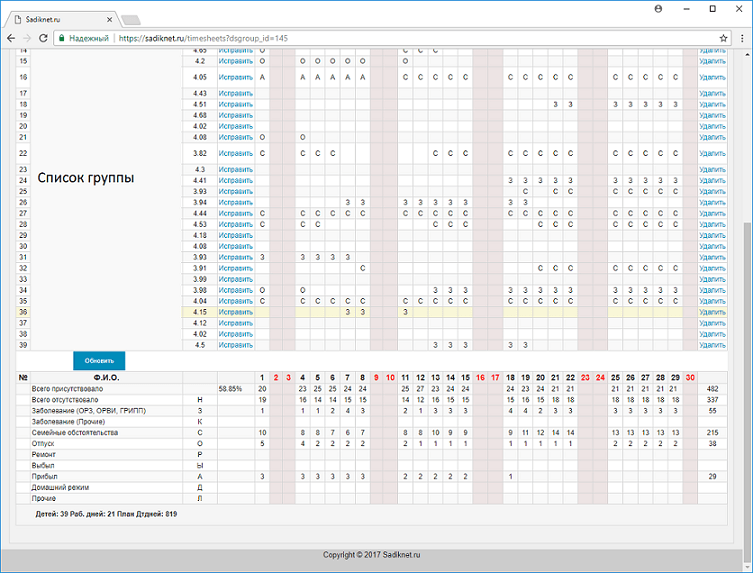Click Удалить link in row 22
Screen dimensions: 753x573
712,154
